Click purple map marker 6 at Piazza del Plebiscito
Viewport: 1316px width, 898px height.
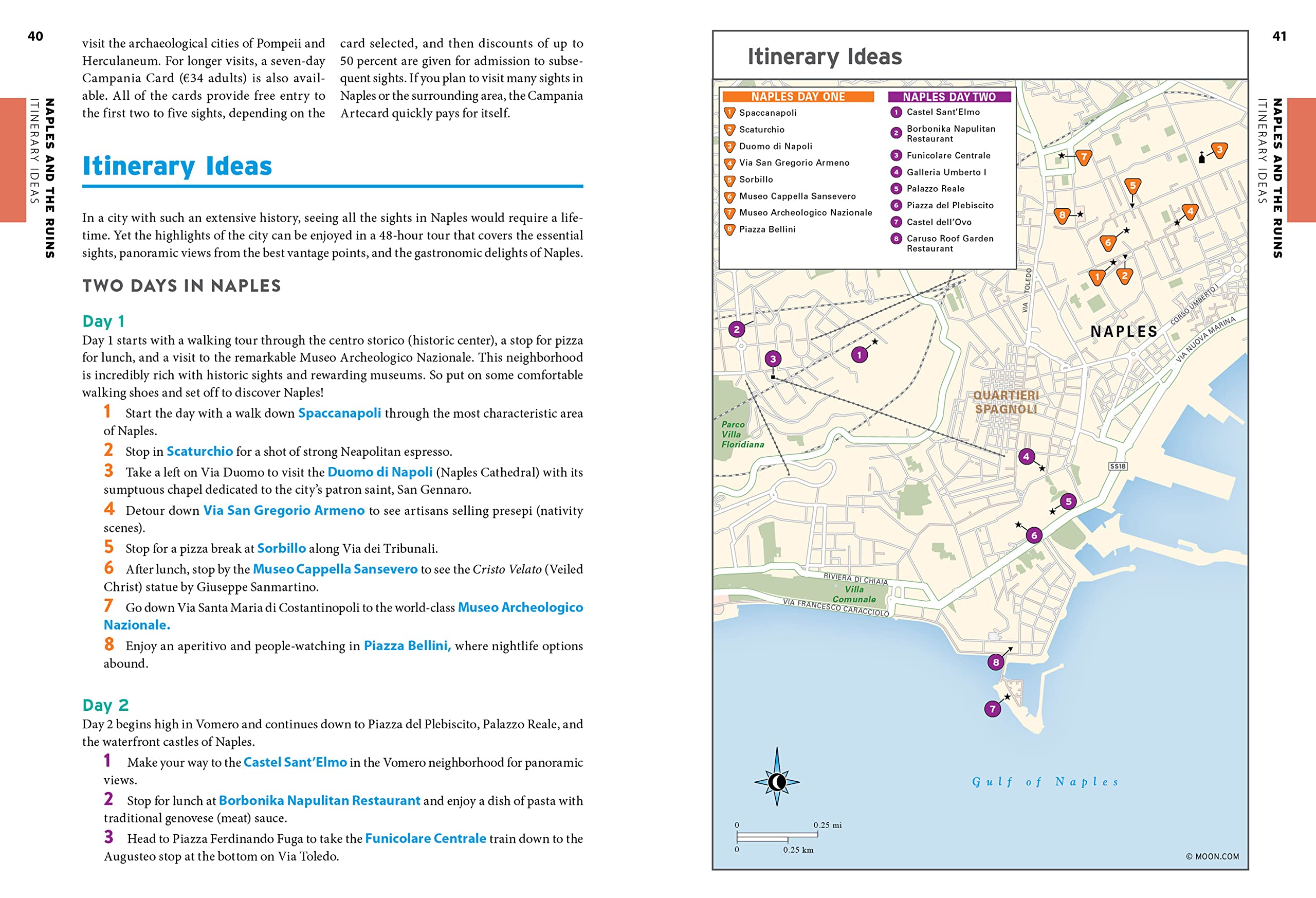tap(1034, 535)
